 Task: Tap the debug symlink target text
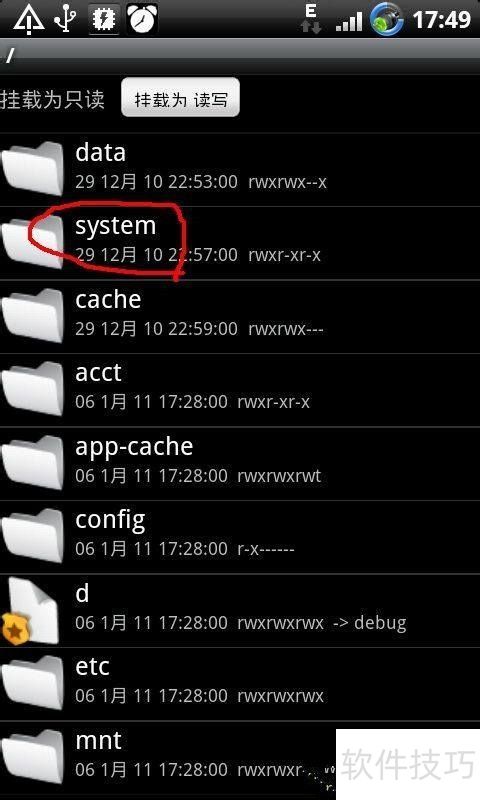(x=380, y=623)
